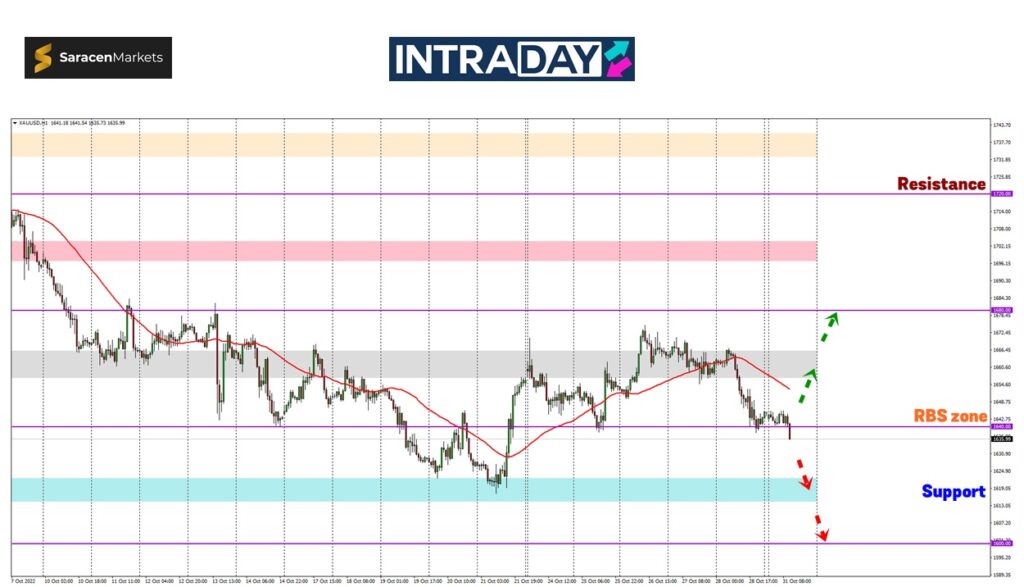Screen dimensions: 1024x587
Task: Click the pink shaded zone rectangle
Action: coord(413,250)
